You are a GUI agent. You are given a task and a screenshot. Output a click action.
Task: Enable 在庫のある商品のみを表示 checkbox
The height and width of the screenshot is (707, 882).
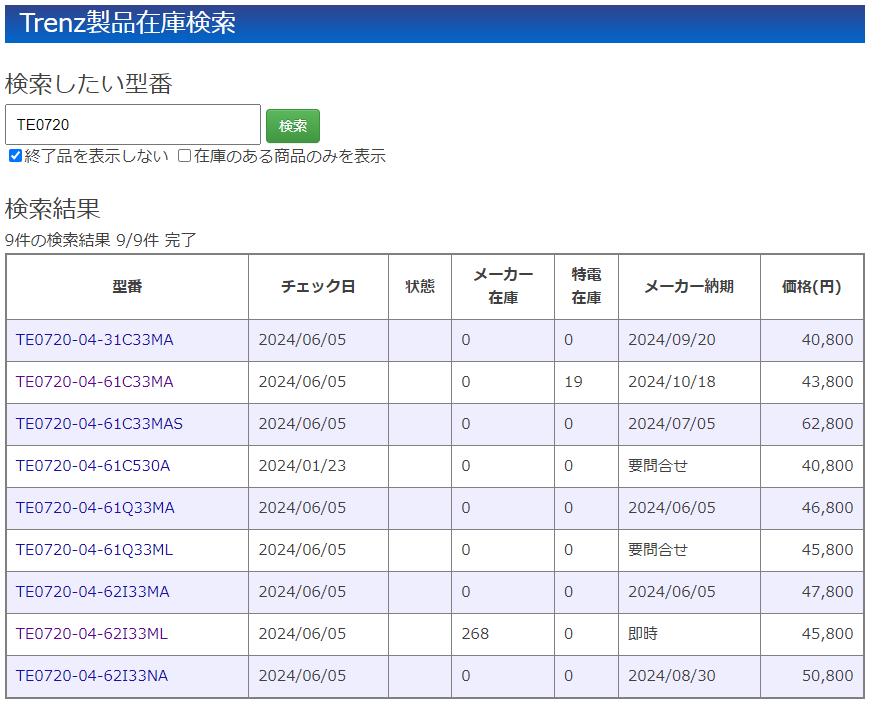(x=184, y=156)
